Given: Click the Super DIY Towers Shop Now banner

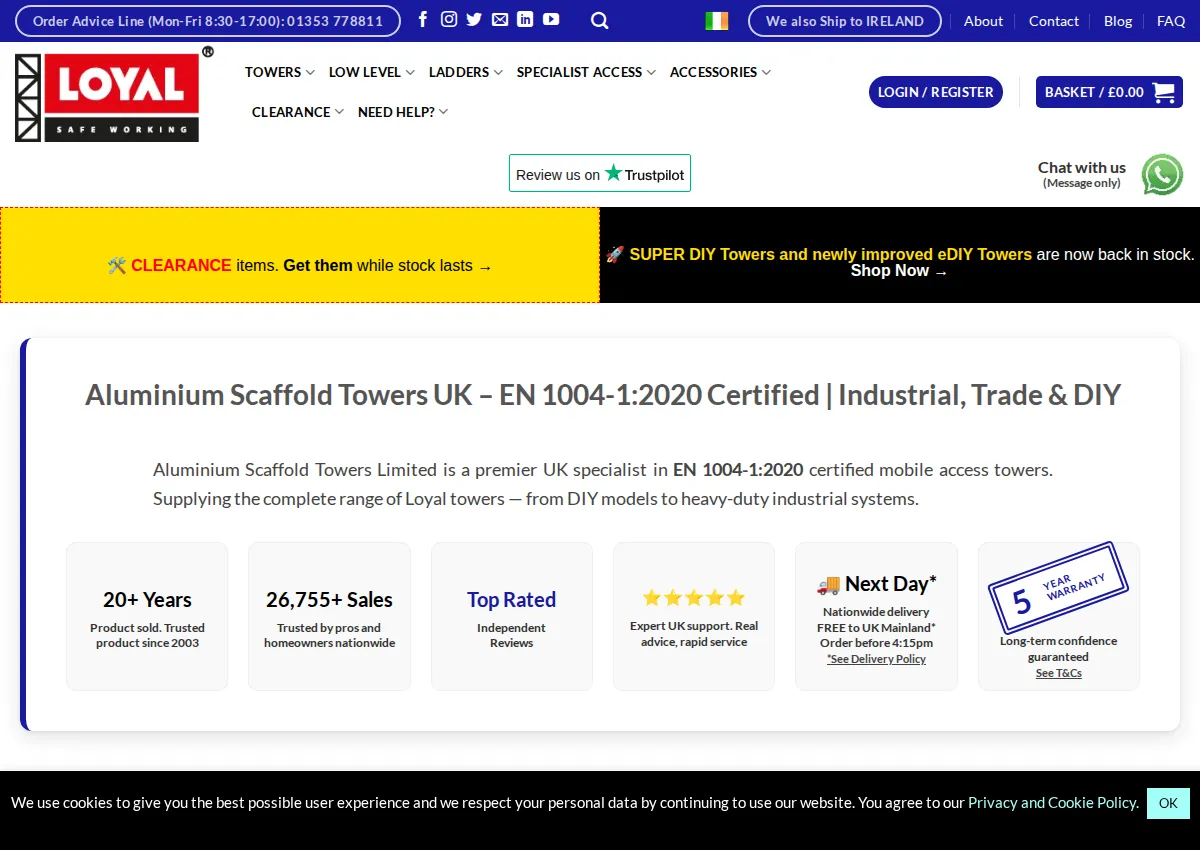Looking at the screenshot, I should (x=900, y=255).
